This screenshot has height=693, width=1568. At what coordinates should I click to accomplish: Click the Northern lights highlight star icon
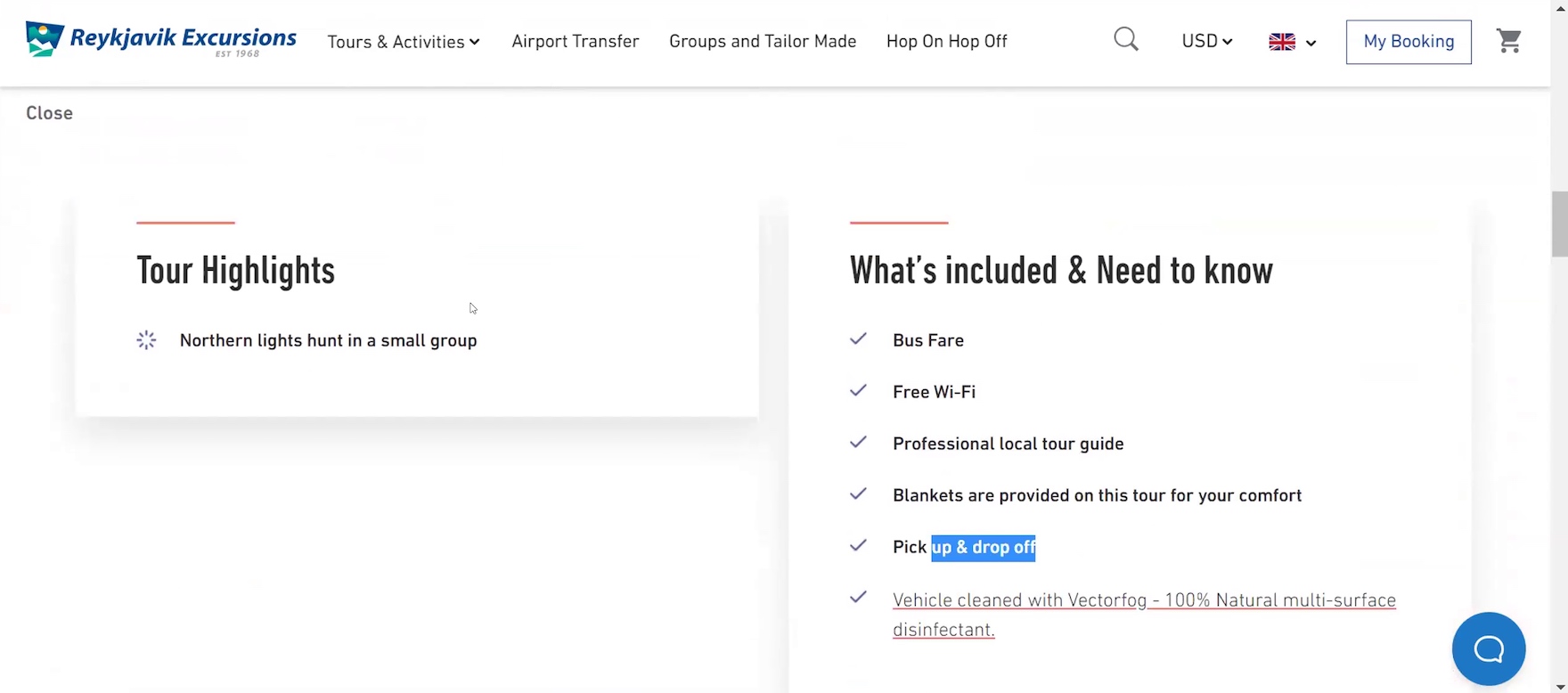(146, 340)
